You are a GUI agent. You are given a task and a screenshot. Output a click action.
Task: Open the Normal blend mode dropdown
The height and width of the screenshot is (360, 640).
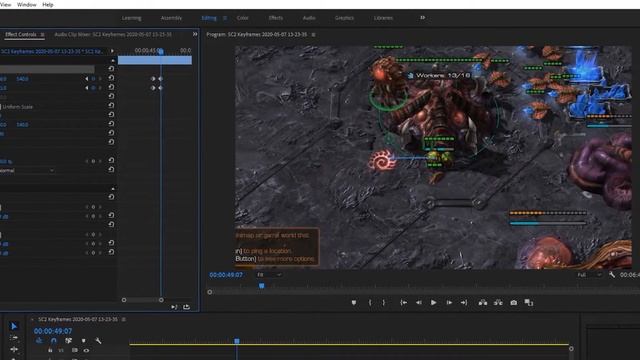pyautogui.click(x=27, y=170)
